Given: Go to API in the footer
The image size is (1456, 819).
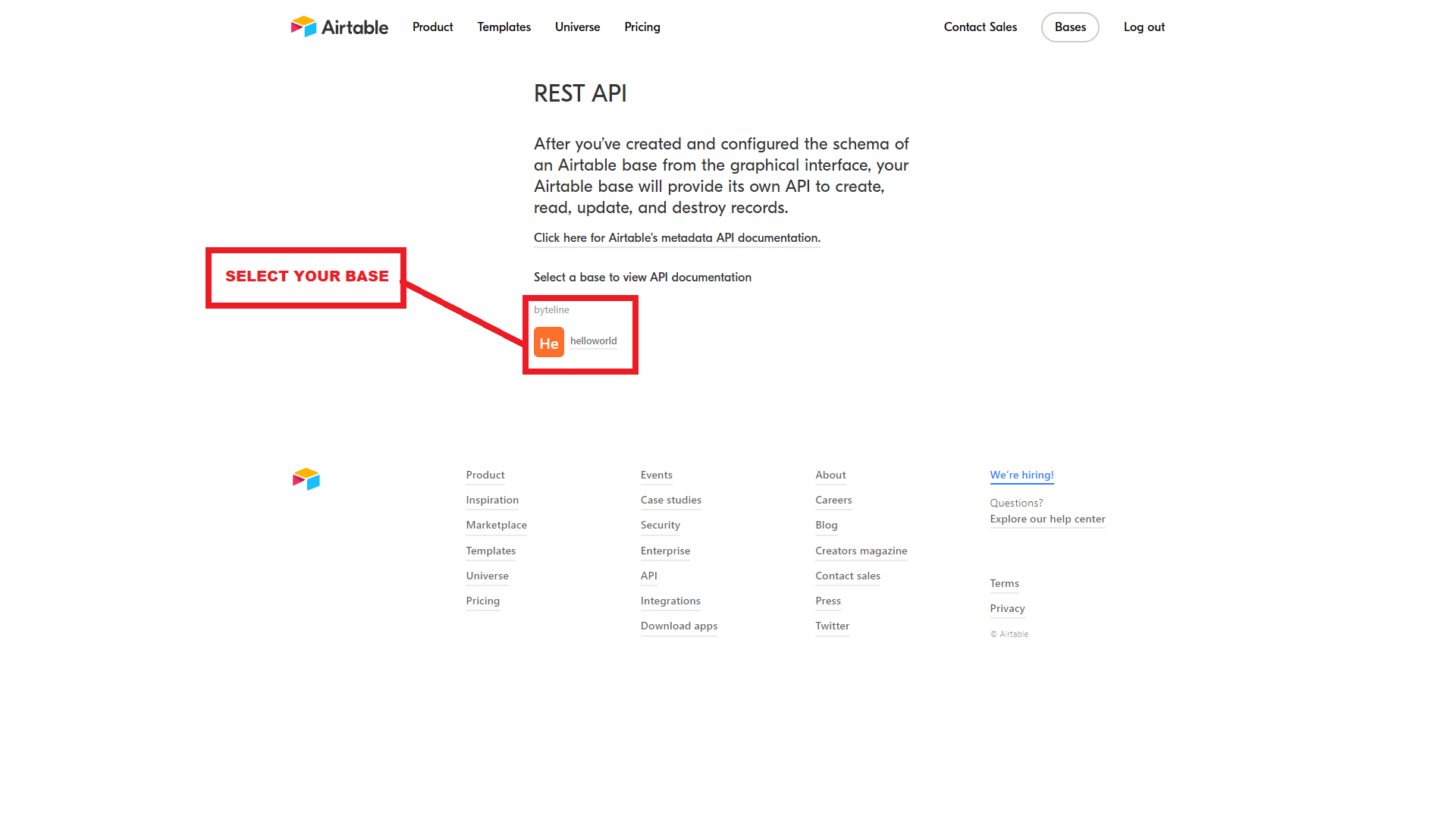Looking at the screenshot, I should coord(649,576).
